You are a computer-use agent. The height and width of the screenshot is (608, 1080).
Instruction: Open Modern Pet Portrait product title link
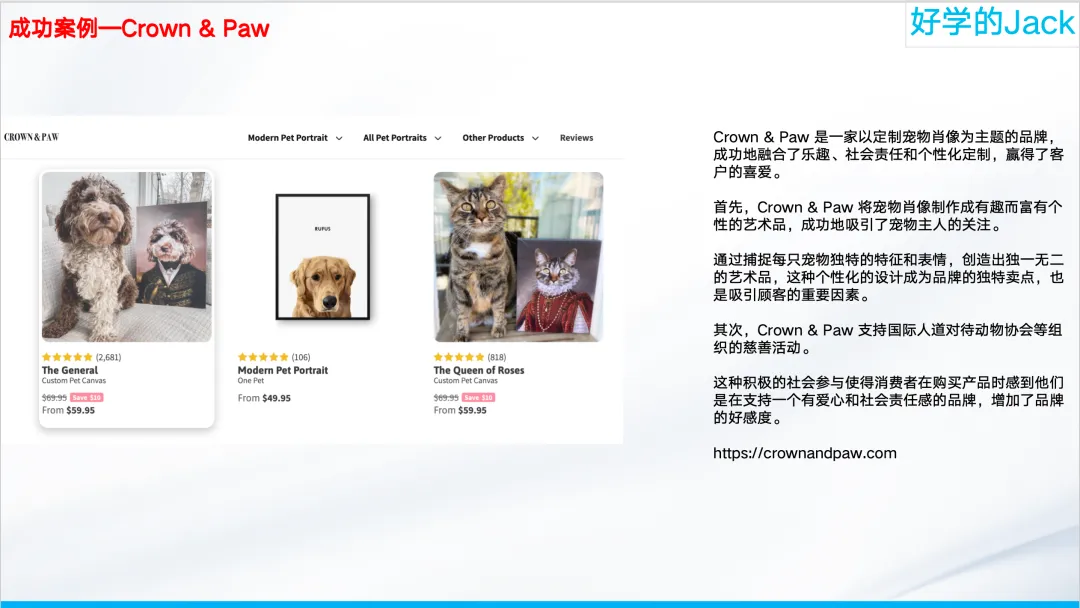[x=283, y=370]
